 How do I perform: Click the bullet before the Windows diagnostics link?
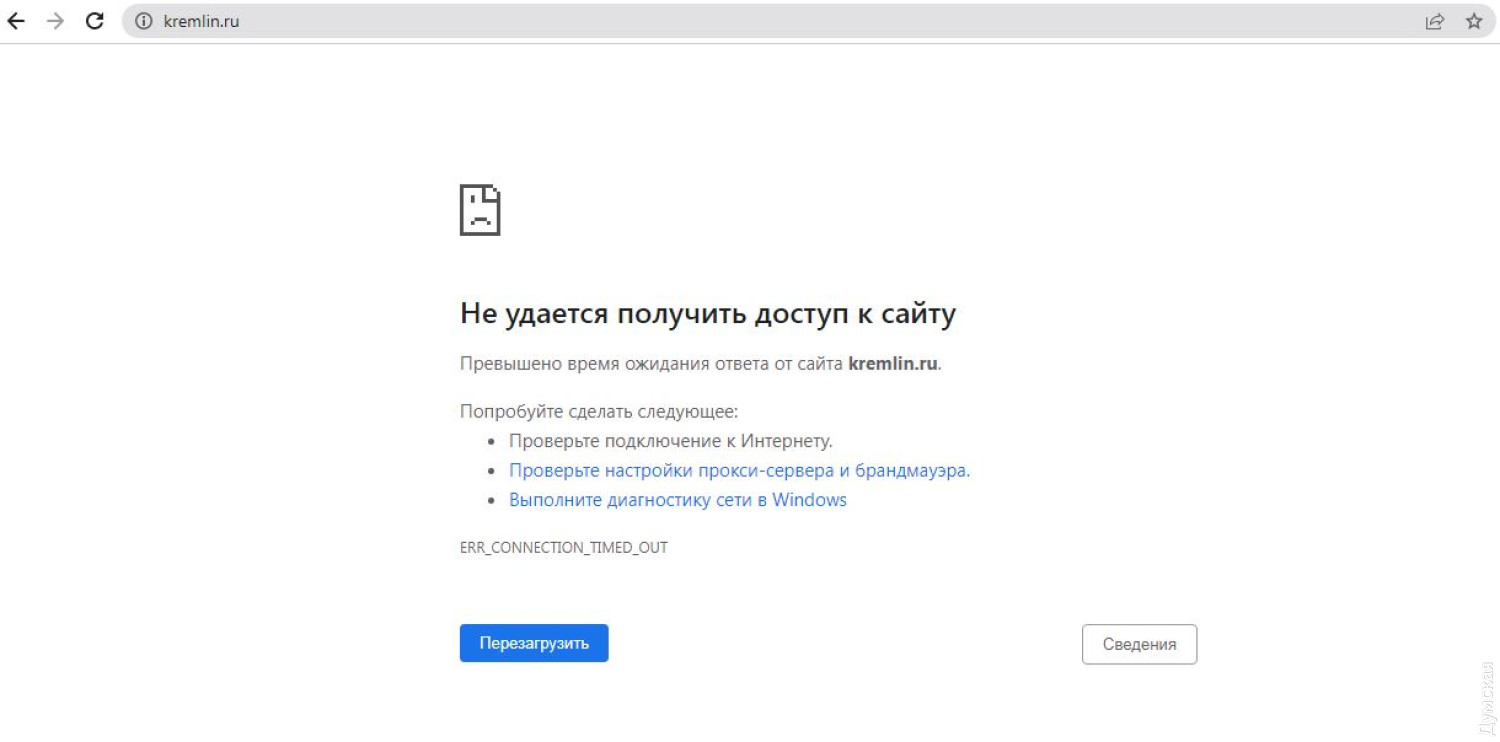491,500
